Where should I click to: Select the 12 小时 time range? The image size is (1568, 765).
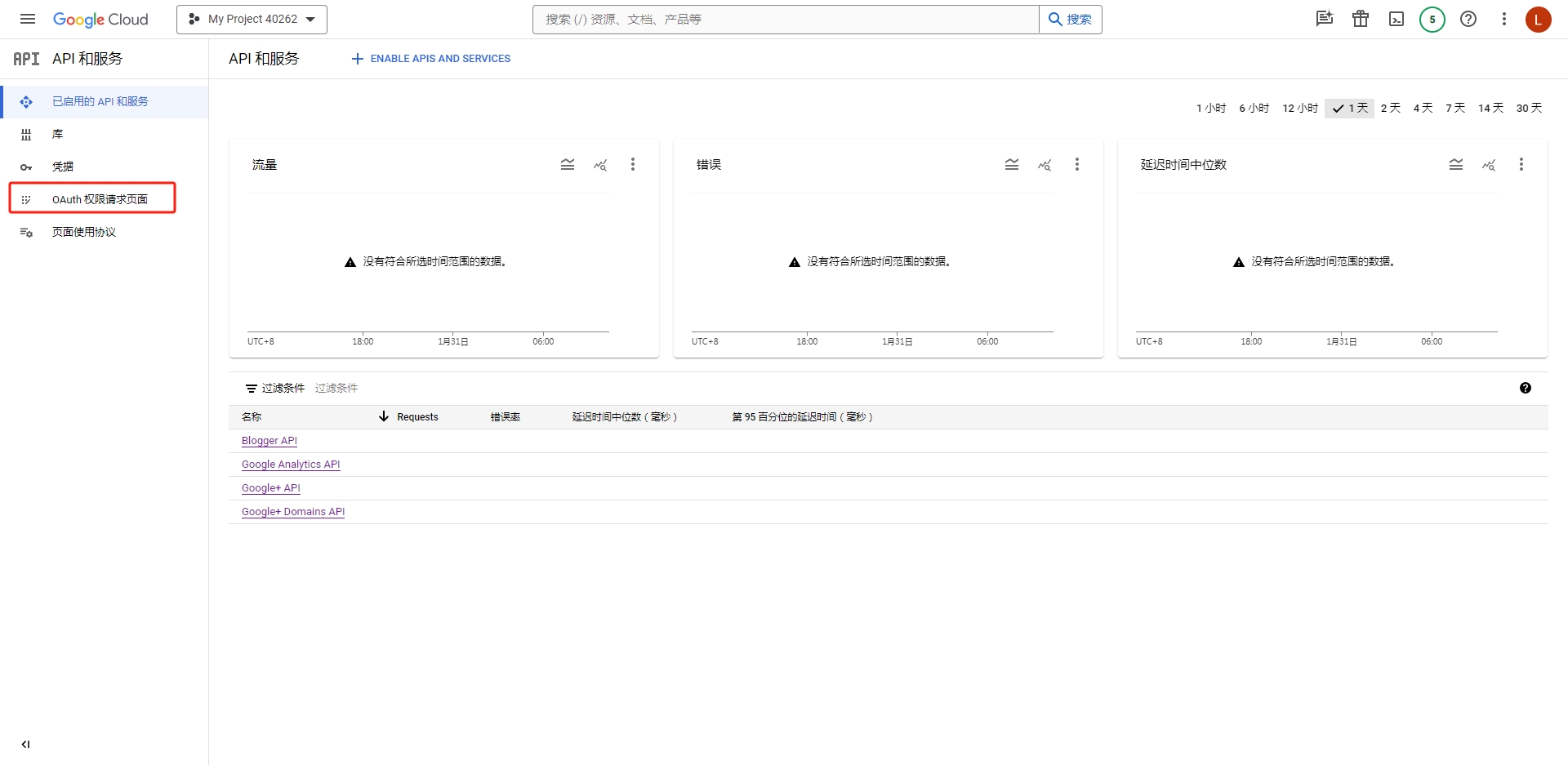pos(1300,108)
